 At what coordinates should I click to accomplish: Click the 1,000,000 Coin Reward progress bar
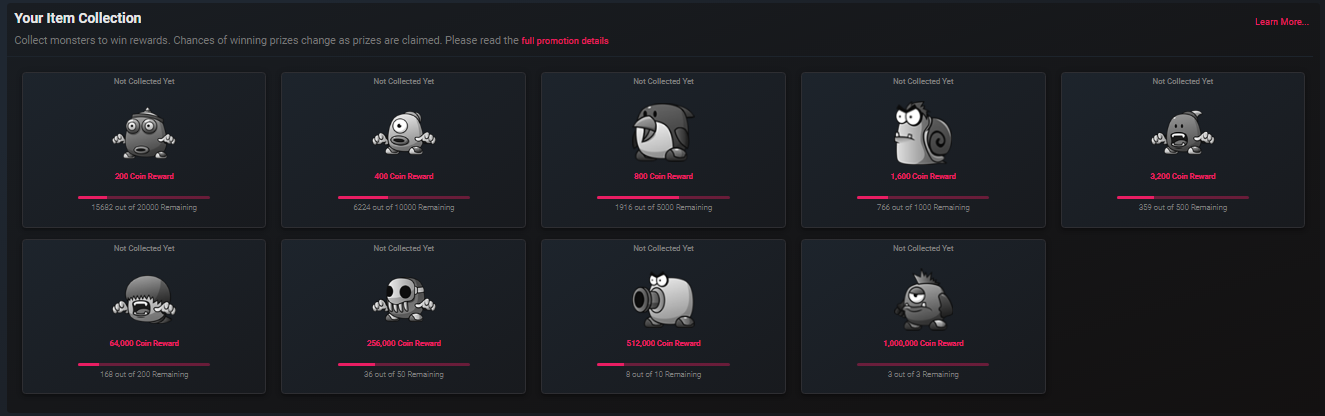click(x=923, y=365)
